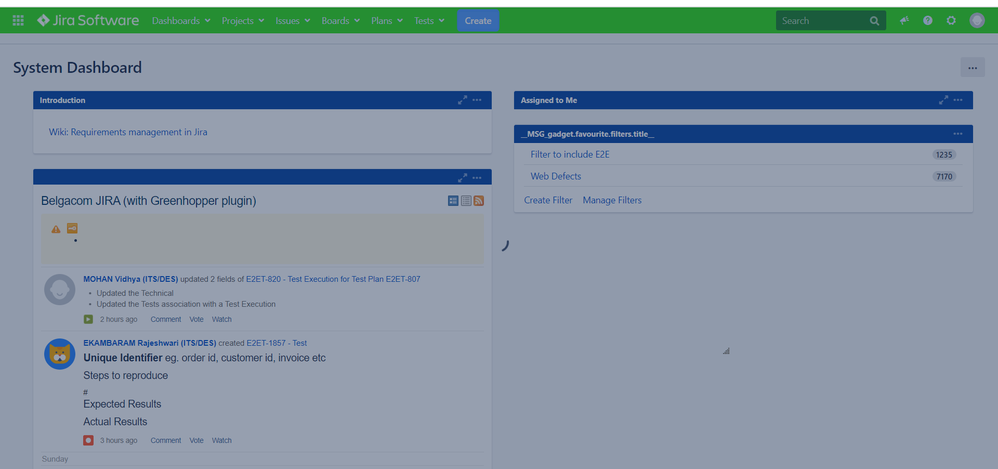Click the Belgacom JIRA (with Greenhopper plugin) title
The height and width of the screenshot is (469, 998).
(149, 201)
